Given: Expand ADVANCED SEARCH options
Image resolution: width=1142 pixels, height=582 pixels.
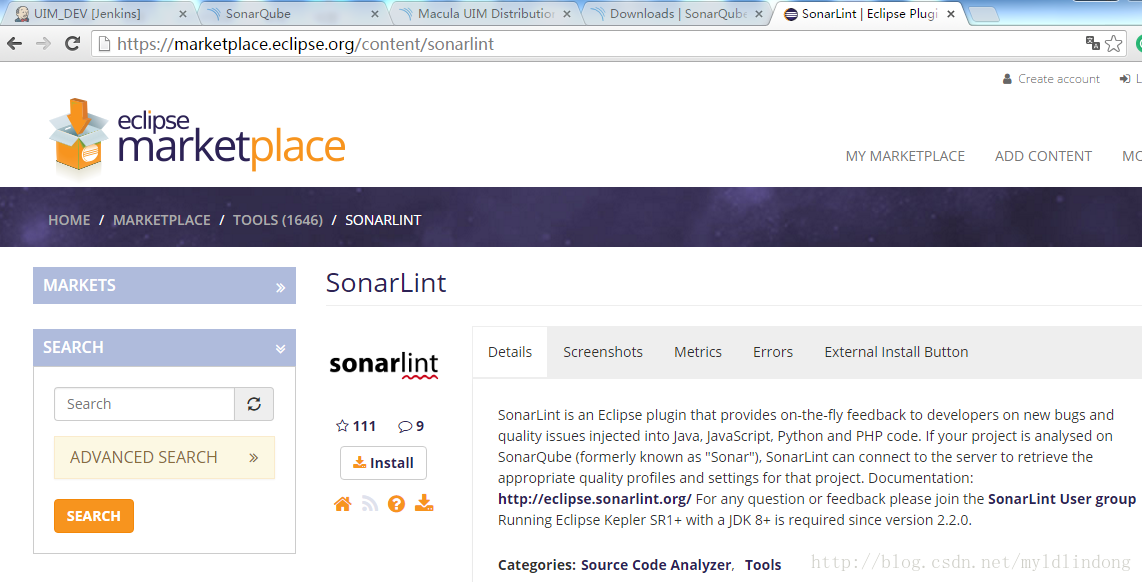Looking at the screenshot, I should point(165,457).
